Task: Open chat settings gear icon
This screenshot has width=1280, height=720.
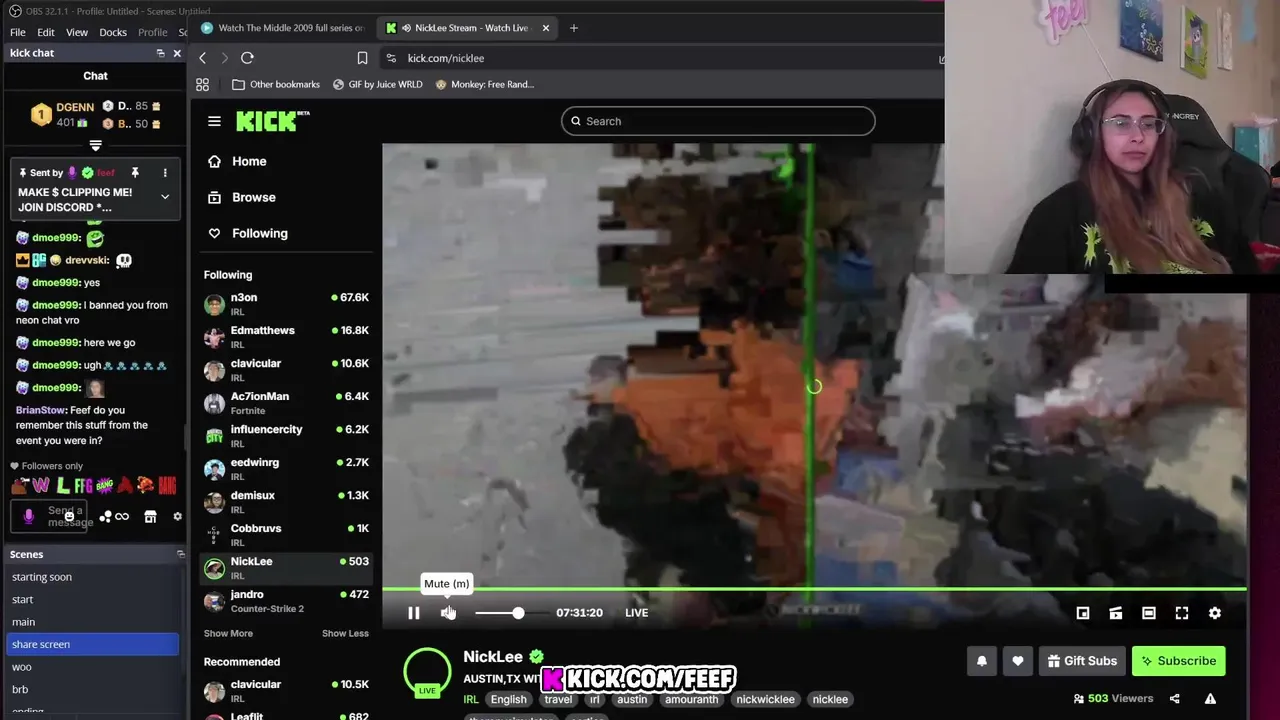Action: [177, 517]
